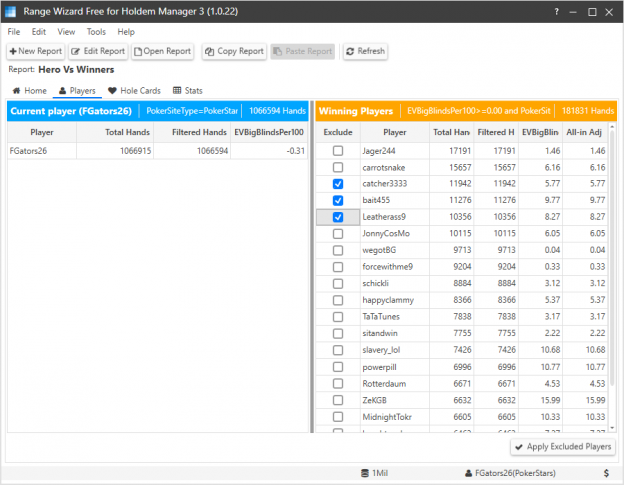The image size is (624, 485).
Task: Uncheck exclude for catcher3333
Action: tap(338, 184)
